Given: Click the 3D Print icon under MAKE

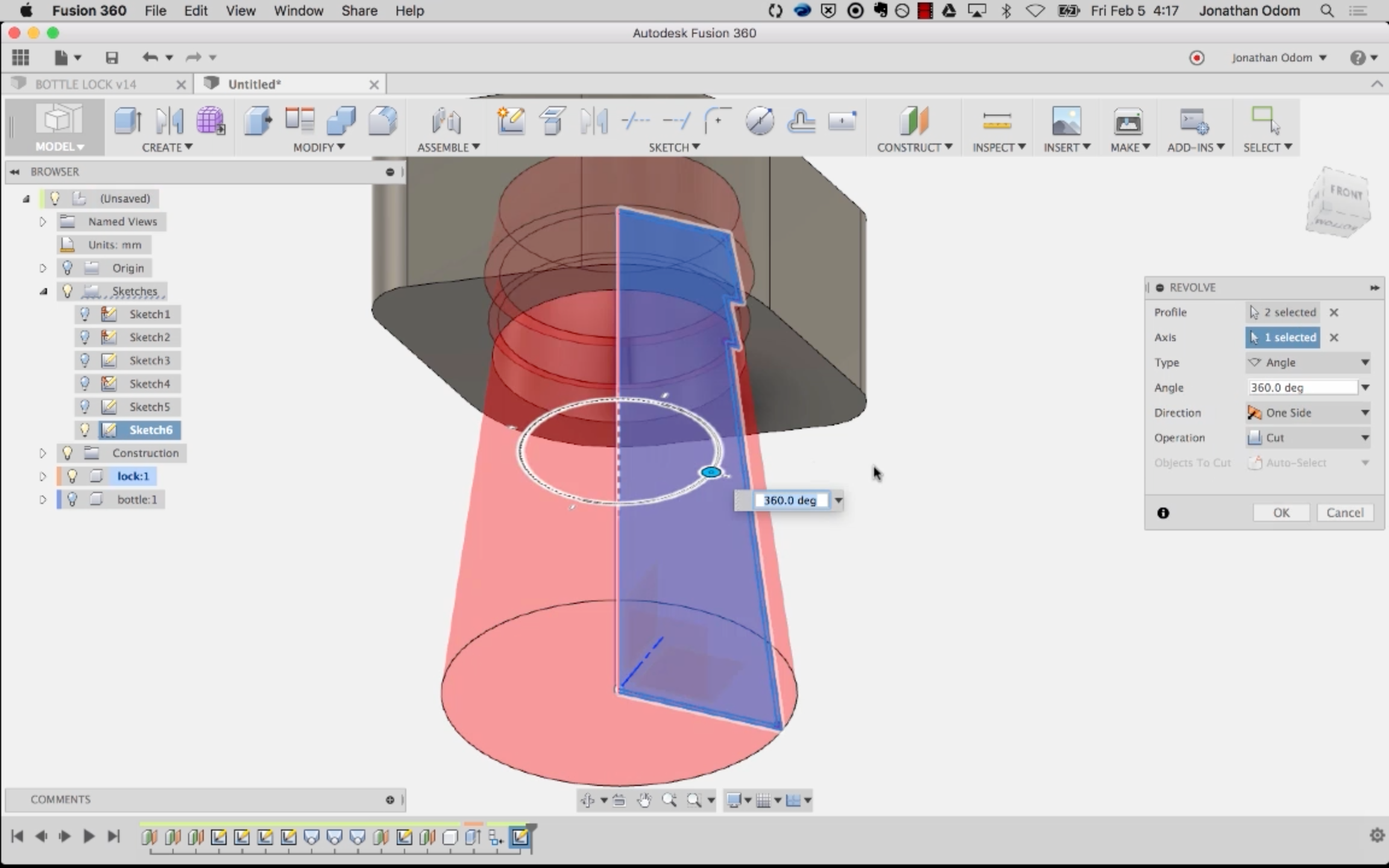Looking at the screenshot, I should pos(1127,121).
